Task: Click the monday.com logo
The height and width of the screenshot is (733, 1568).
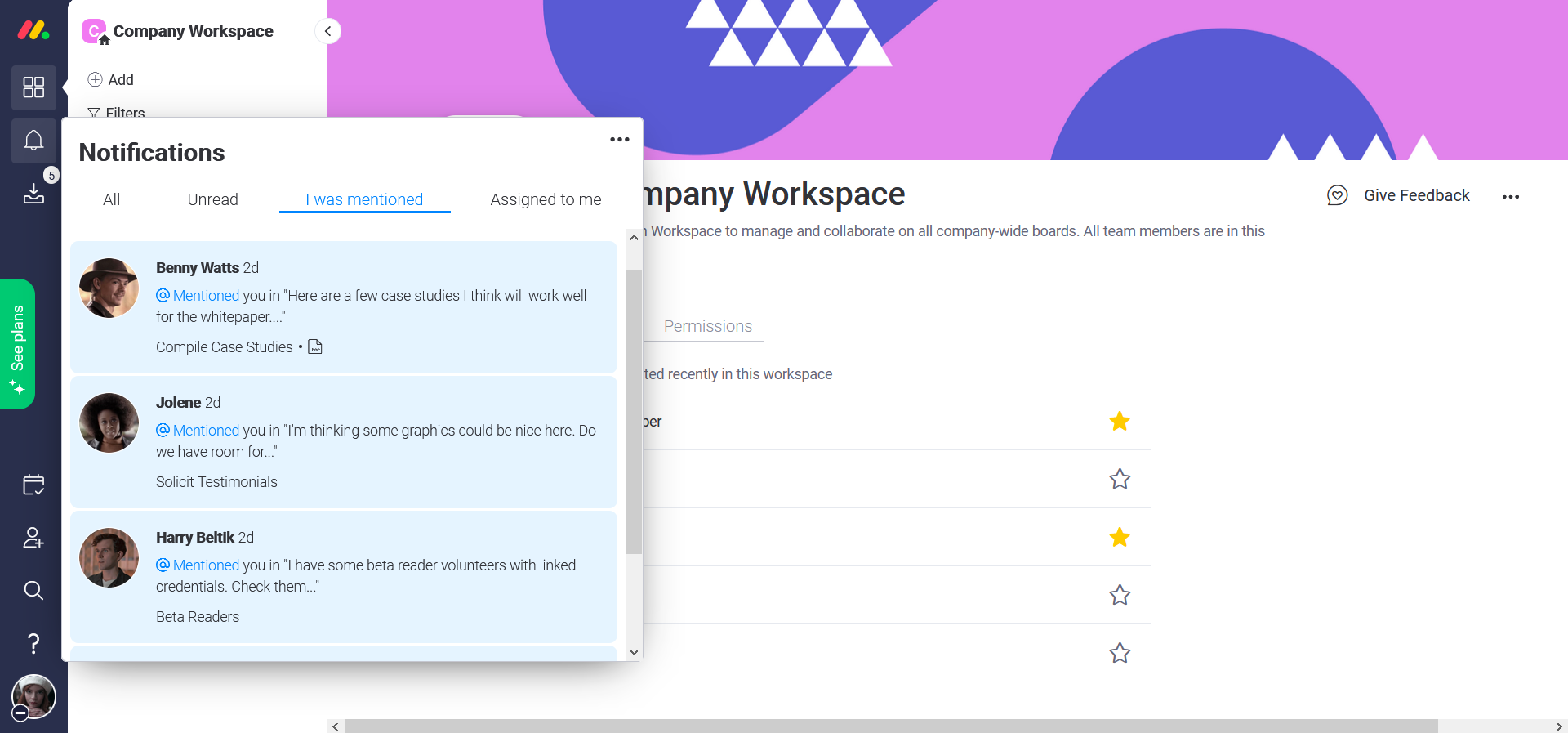Action: (x=33, y=31)
